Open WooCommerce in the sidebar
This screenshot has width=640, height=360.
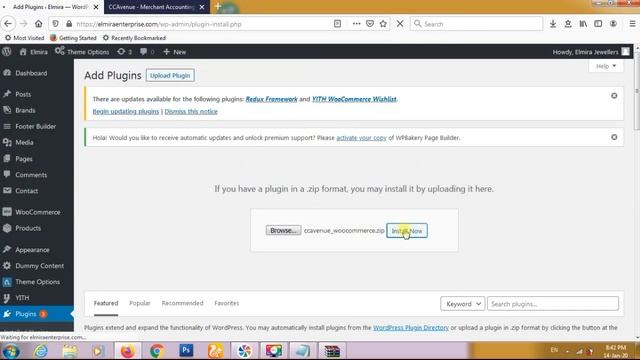point(38,212)
